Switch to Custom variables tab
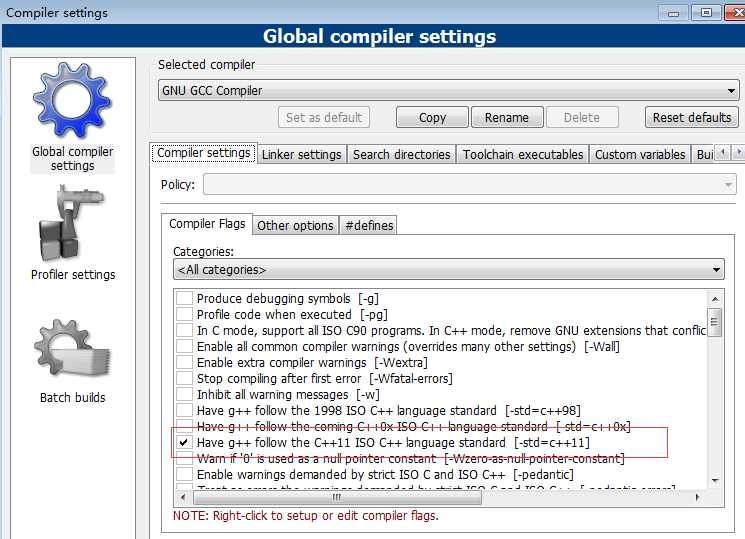Image resolution: width=745 pixels, height=539 pixels. (x=640, y=154)
